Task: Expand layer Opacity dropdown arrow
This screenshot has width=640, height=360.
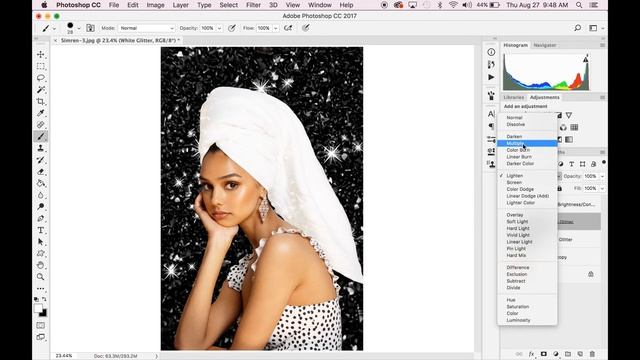Action: click(x=602, y=176)
